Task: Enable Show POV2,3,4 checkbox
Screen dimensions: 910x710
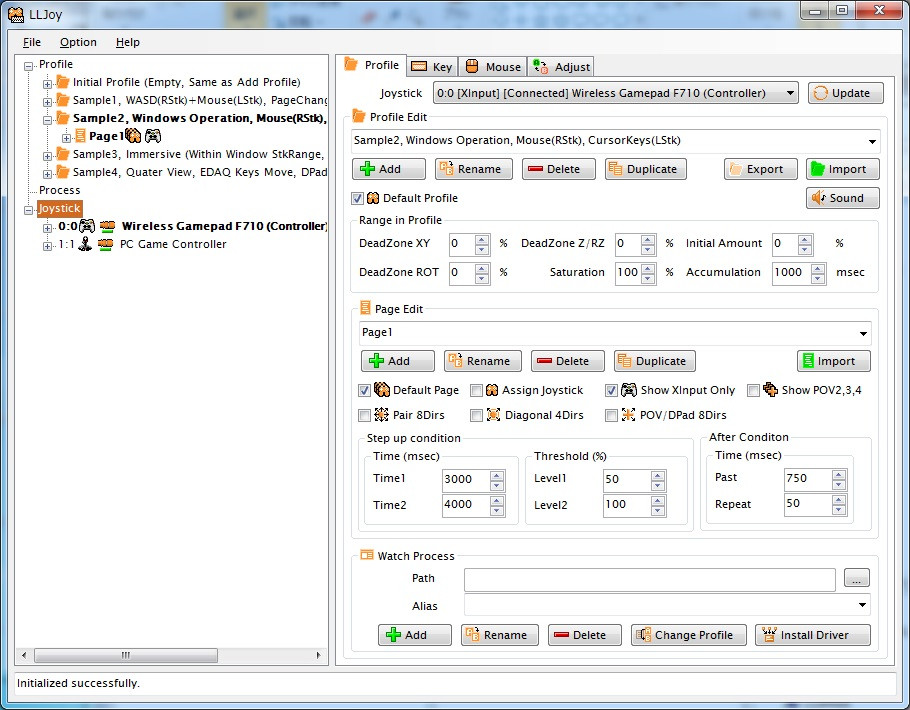Action: (x=753, y=391)
